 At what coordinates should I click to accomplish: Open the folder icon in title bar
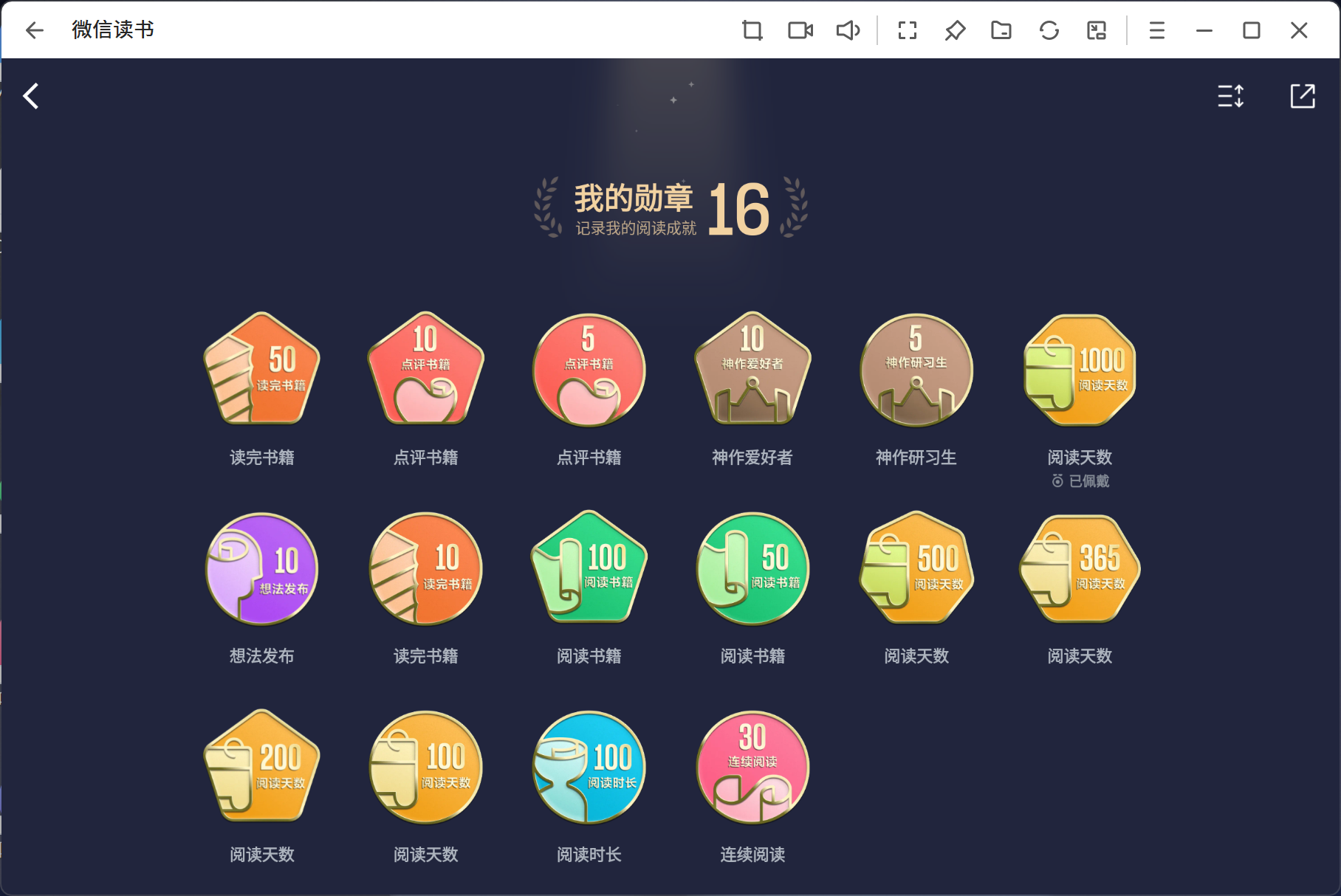(x=1001, y=30)
